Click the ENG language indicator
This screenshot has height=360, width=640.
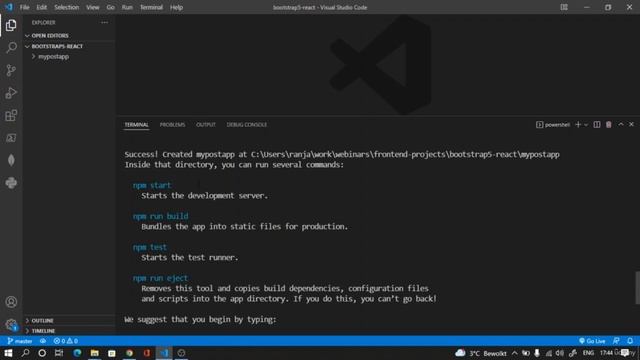coord(588,353)
